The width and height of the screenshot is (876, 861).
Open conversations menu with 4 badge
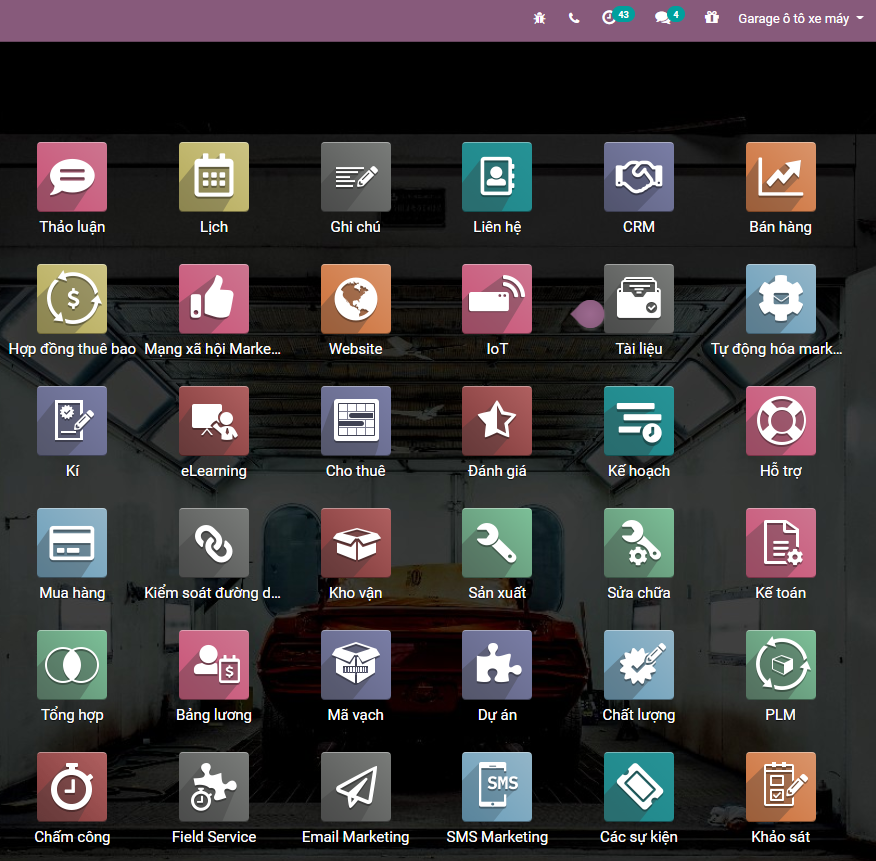(x=662, y=18)
